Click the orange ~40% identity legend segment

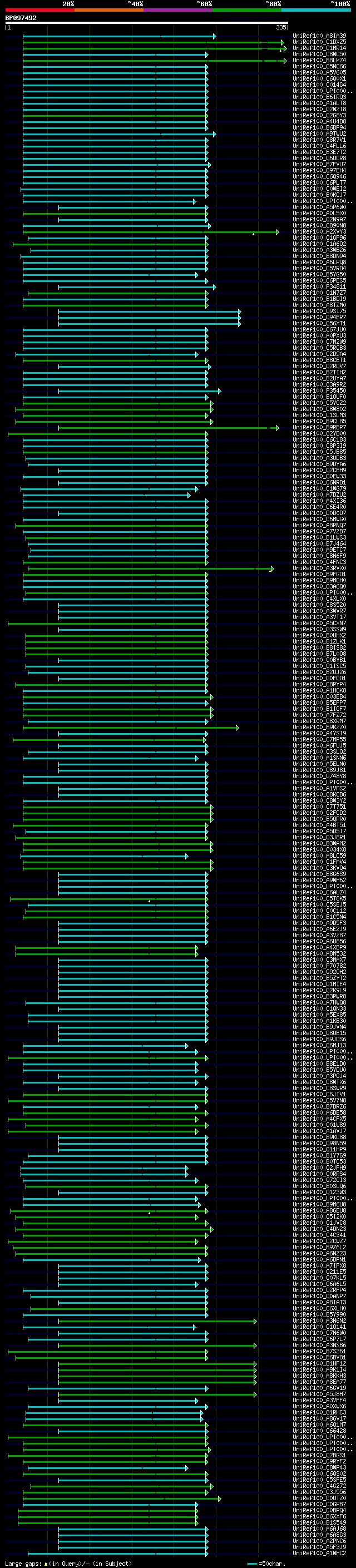tap(109, 10)
